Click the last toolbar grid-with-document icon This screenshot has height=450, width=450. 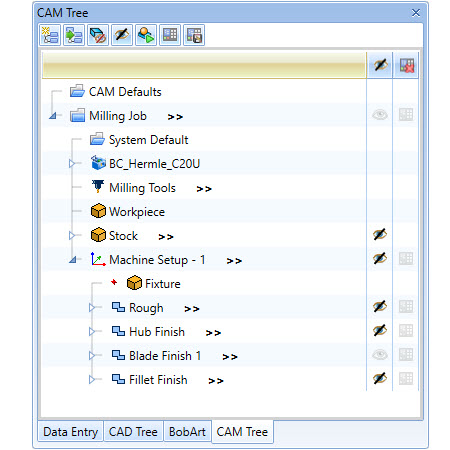coord(194,35)
